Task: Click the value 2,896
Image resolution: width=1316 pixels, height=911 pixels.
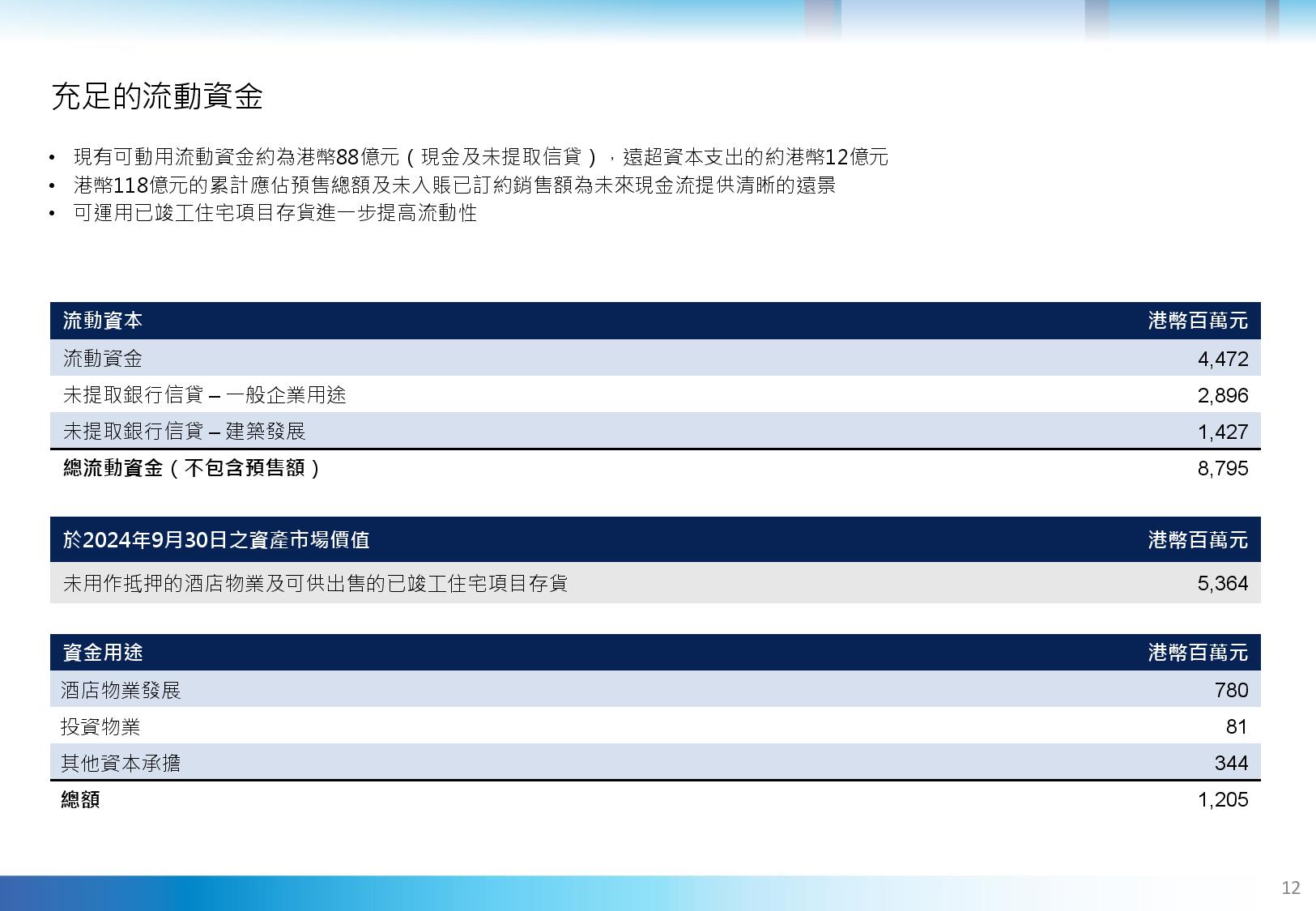Action: [1223, 395]
